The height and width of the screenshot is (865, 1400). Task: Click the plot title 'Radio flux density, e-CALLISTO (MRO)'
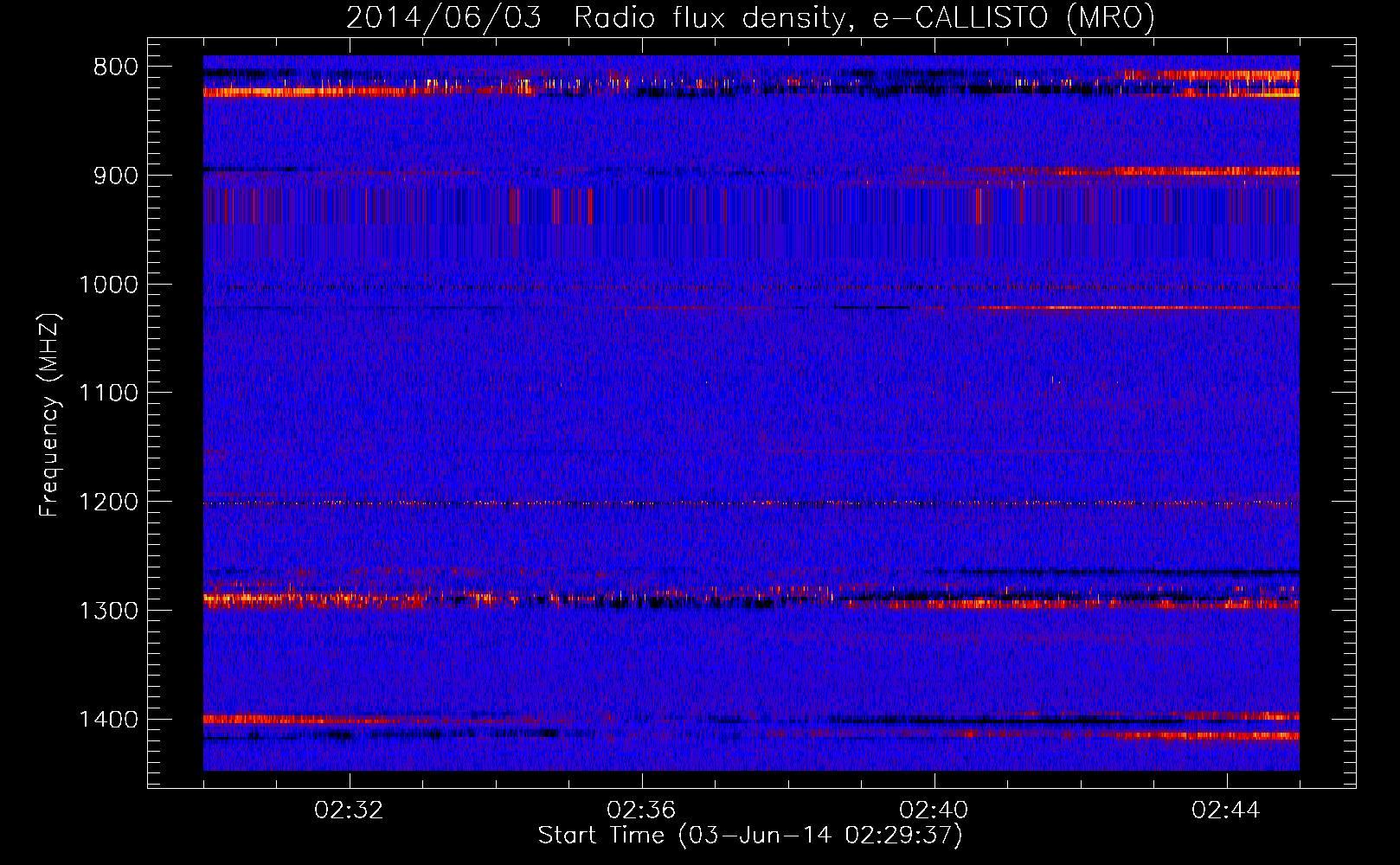[864, 17]
